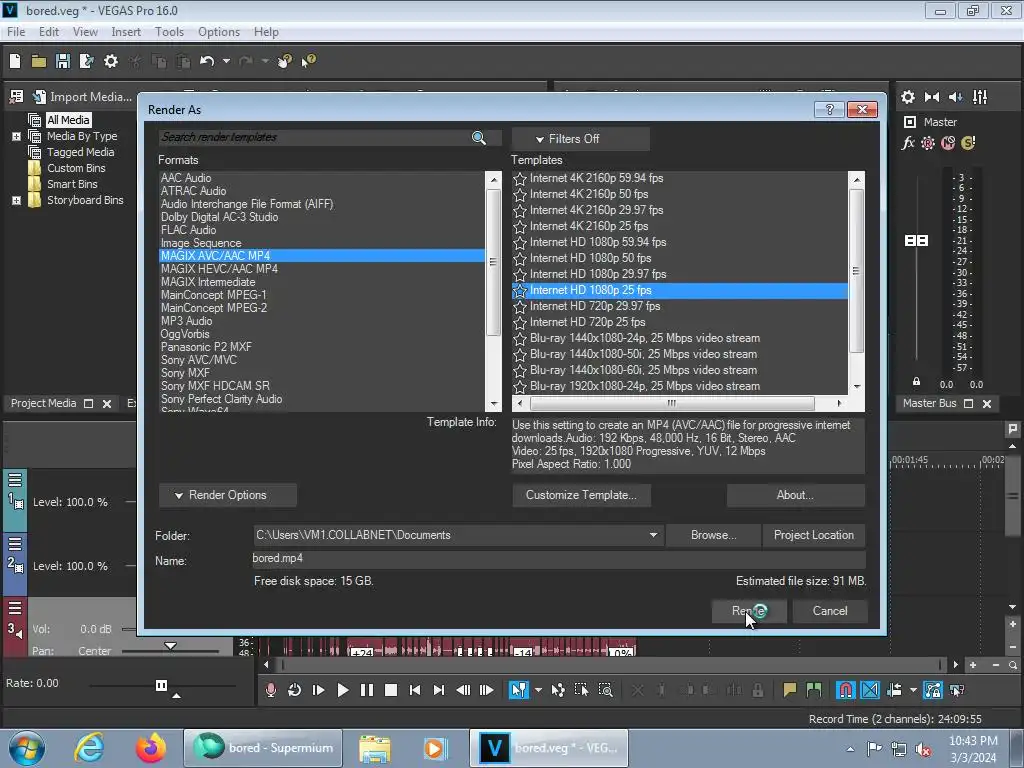Star the Internet 4K 2160p 25 fps template
This screenshot has width=1024, height=768.
520,227
